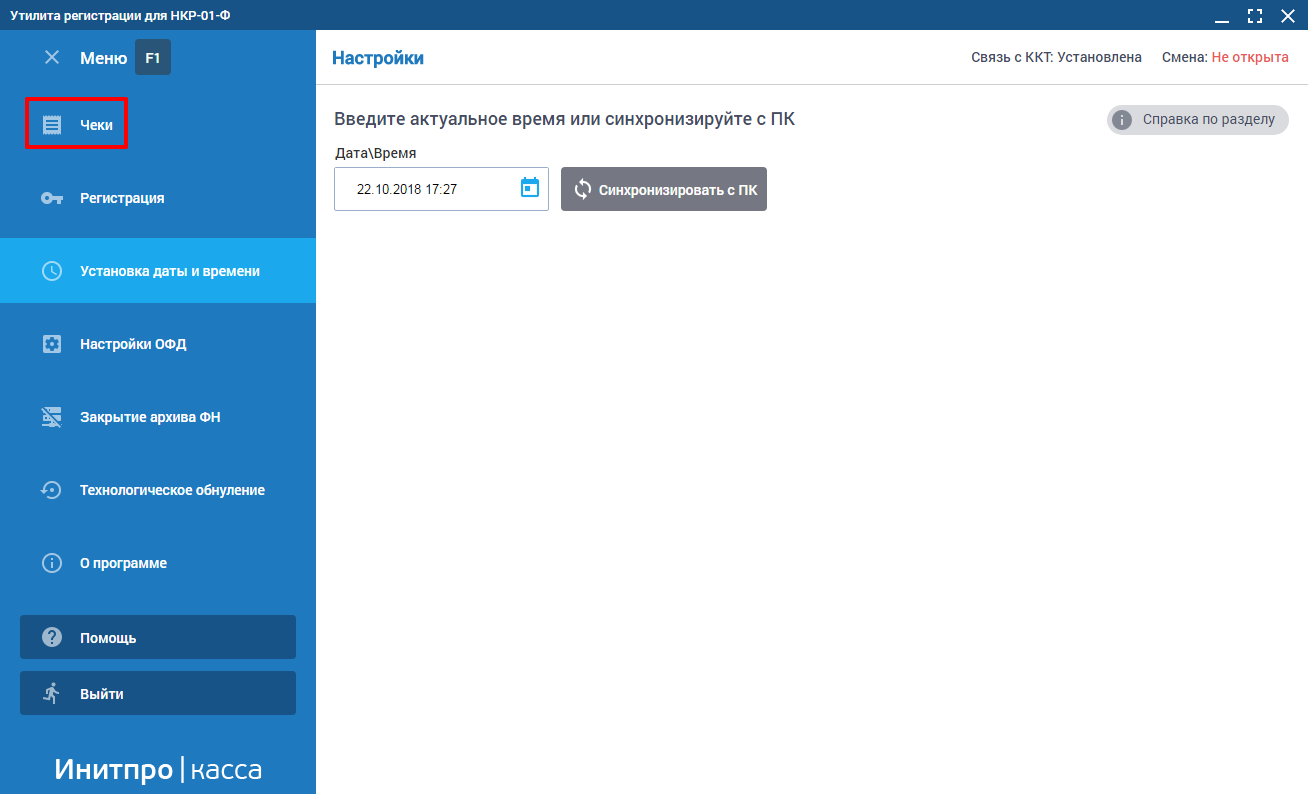Screen dimensions: 1308x794
Task: Select Технологическое обнуление
Action: (158, 490)
